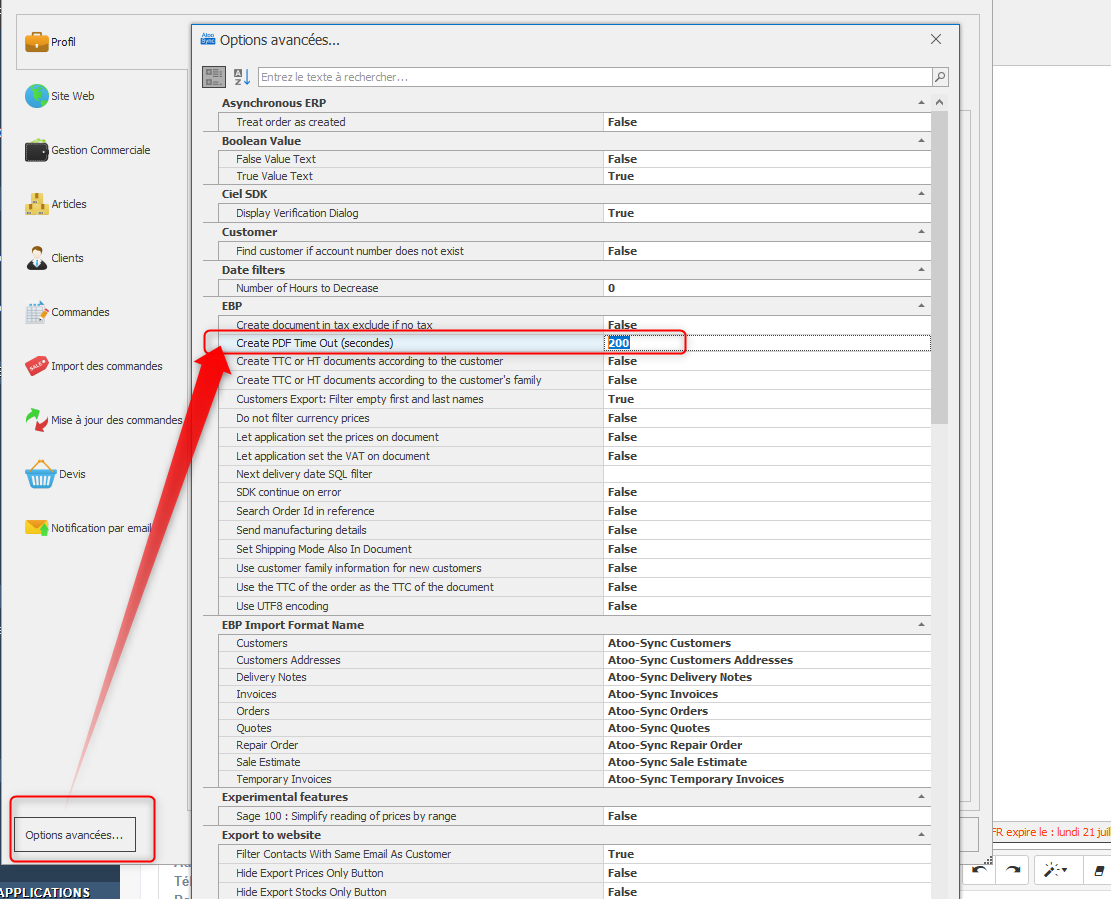Select Do not filter currency prices row
This screenshot has height=899, width=1111.
[x=575, y=418]
